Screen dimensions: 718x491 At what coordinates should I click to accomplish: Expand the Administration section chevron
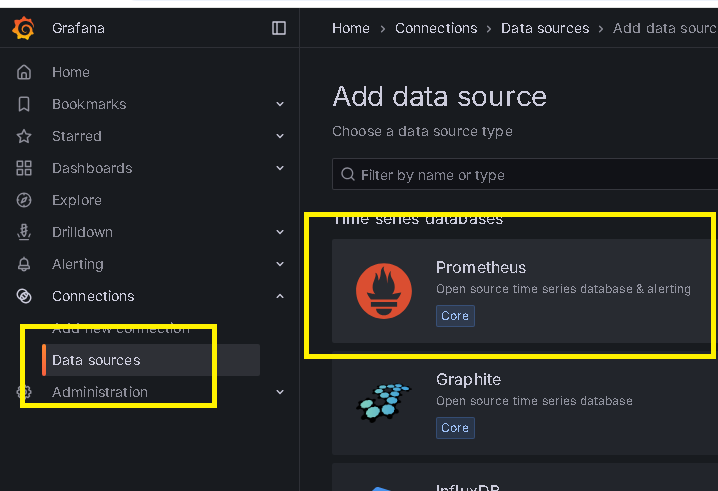[280, 392]
